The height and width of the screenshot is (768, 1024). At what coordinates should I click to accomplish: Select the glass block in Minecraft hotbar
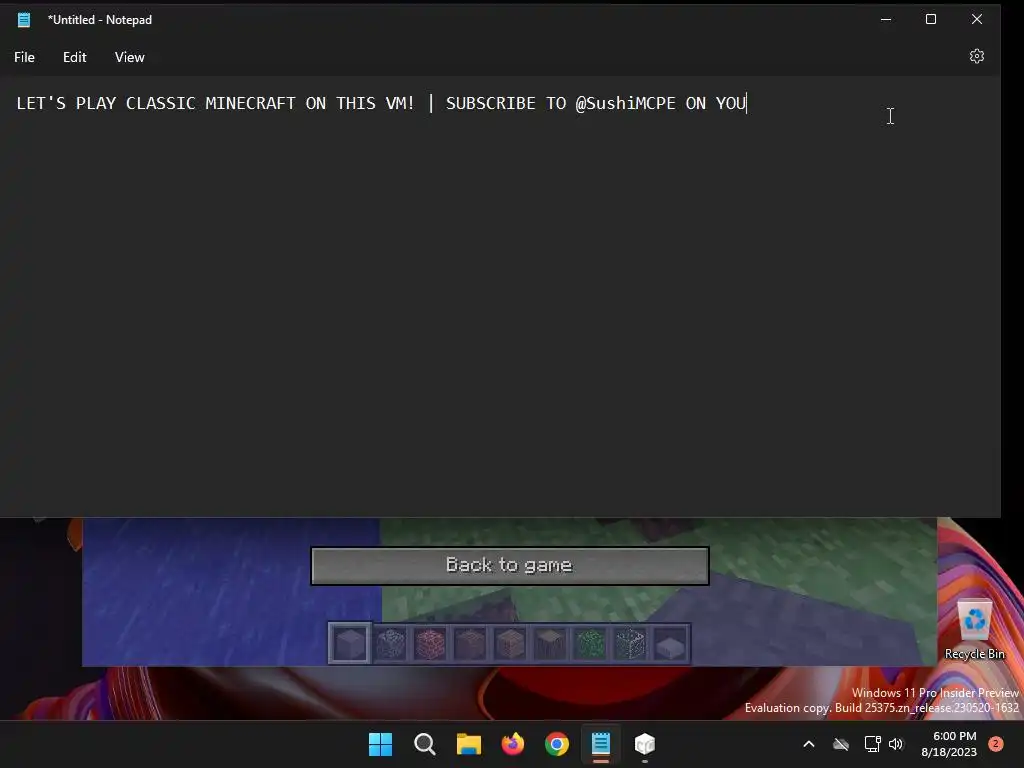tap(630, 644)
